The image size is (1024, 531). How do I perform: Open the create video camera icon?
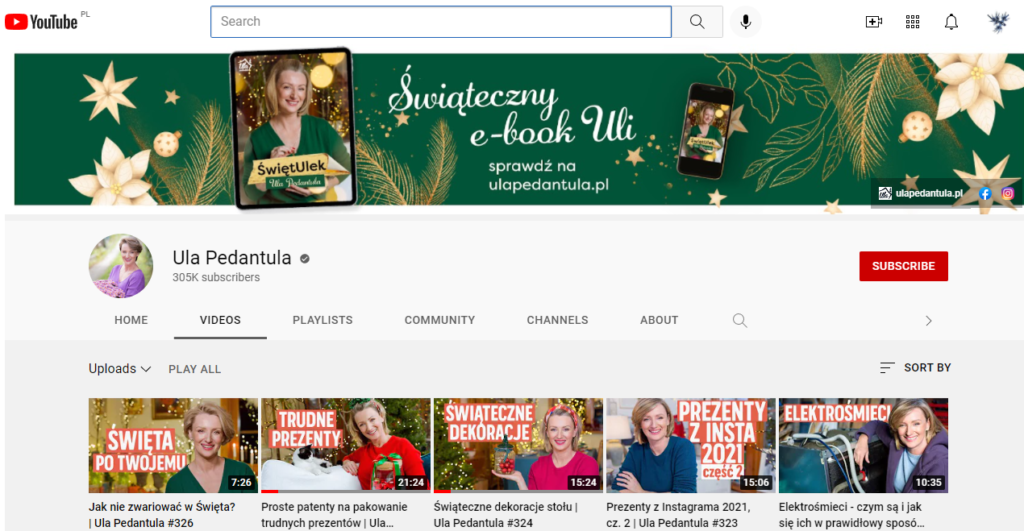click(x=874, y=22)
